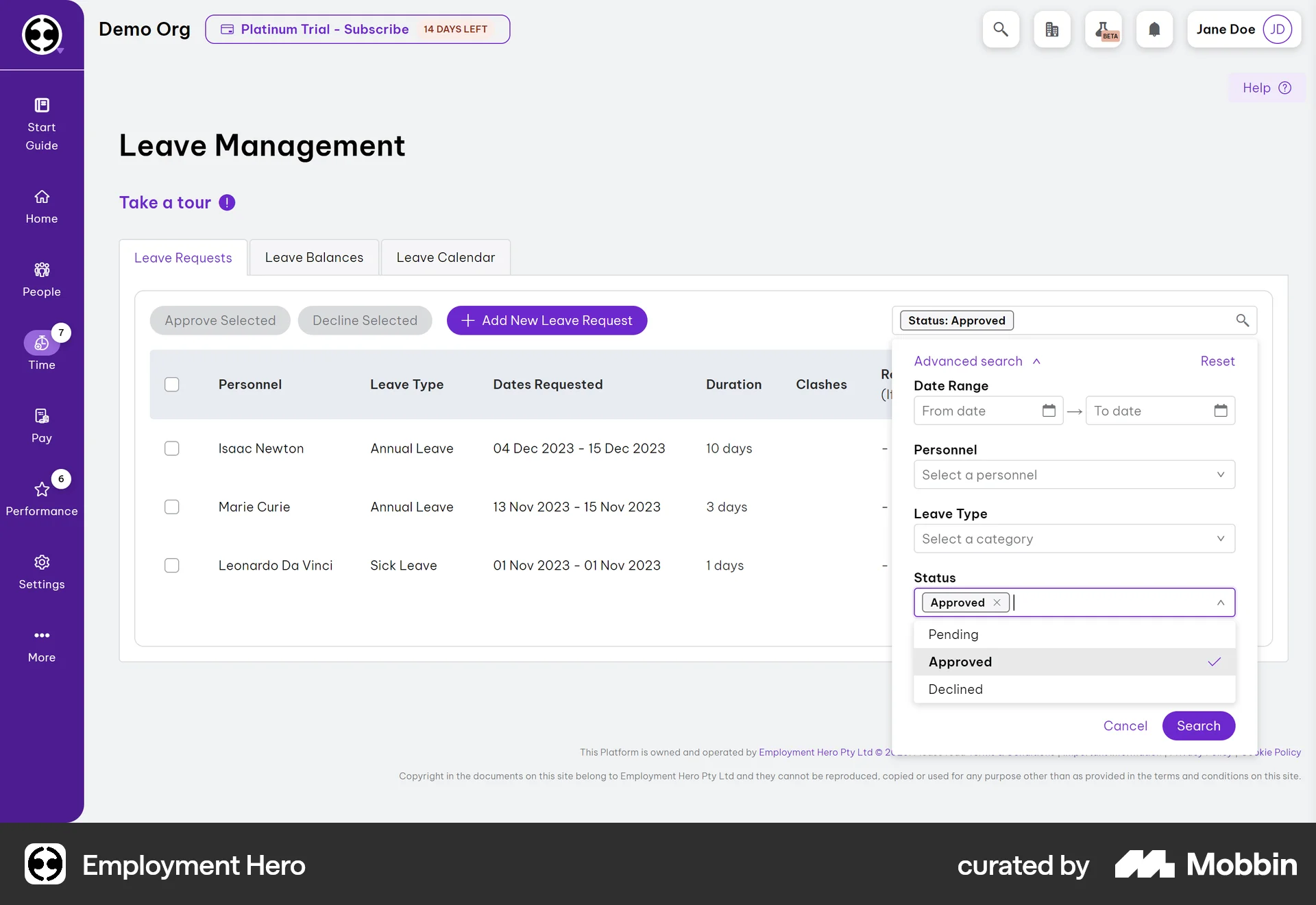1316x905 pixels.
Task: Navigate to the People section in sidebar
Action: pyautogui.click(x=41, y=278)
